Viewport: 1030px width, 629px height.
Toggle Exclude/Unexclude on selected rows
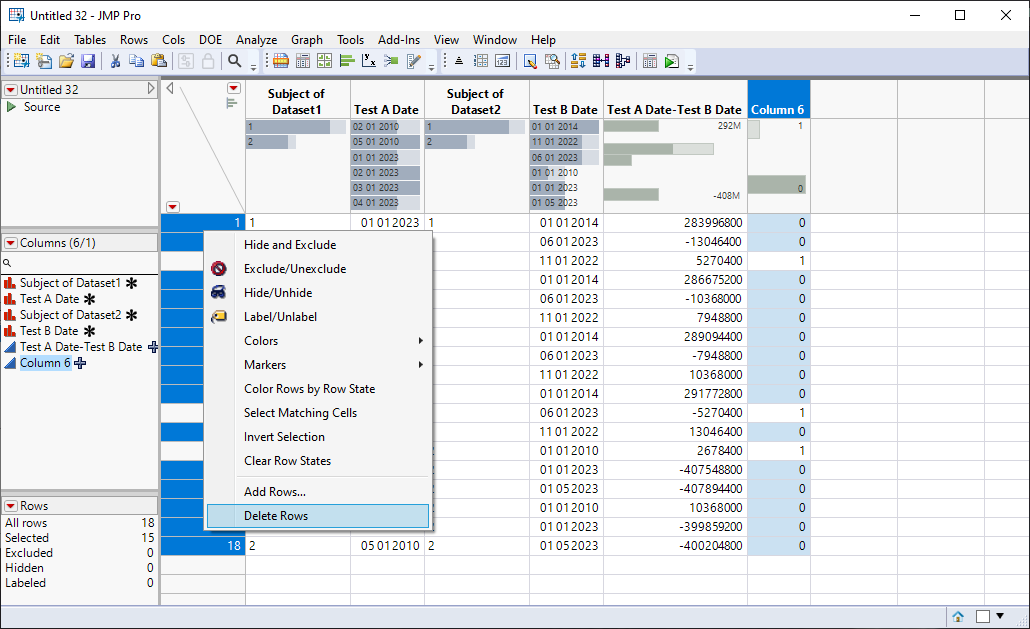(289, 268)
